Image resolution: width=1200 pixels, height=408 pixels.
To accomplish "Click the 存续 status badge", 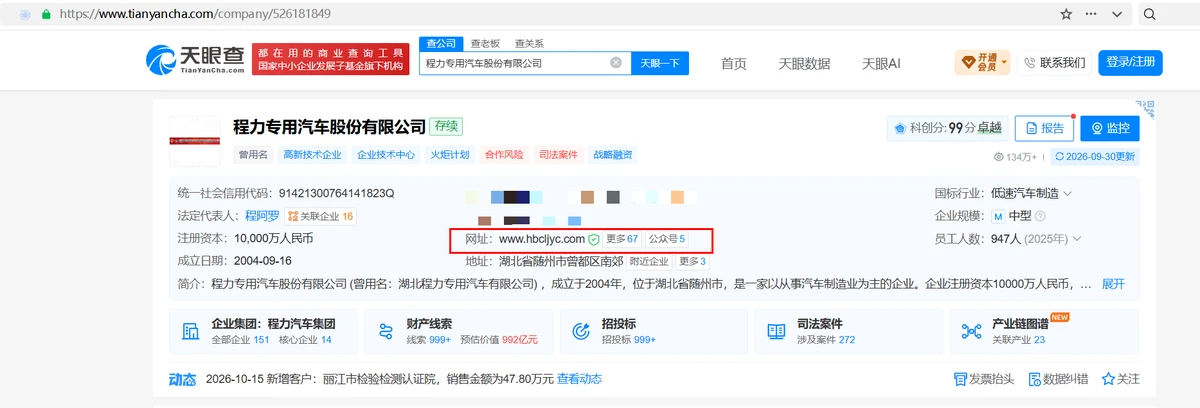I will 446,127.
